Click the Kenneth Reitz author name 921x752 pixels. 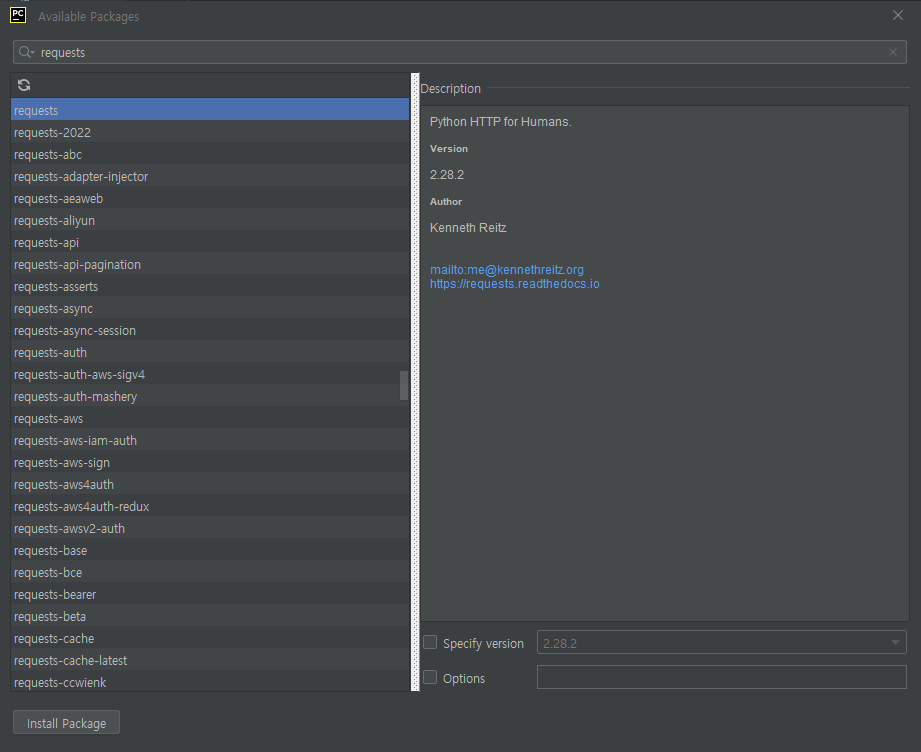tap(468, 227)
